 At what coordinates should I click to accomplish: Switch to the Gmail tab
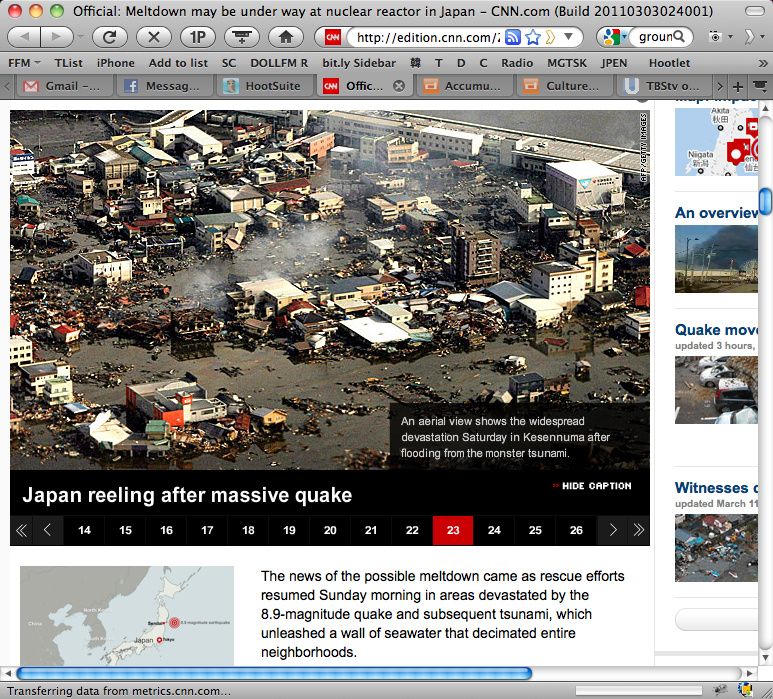[x=63, y=86]
